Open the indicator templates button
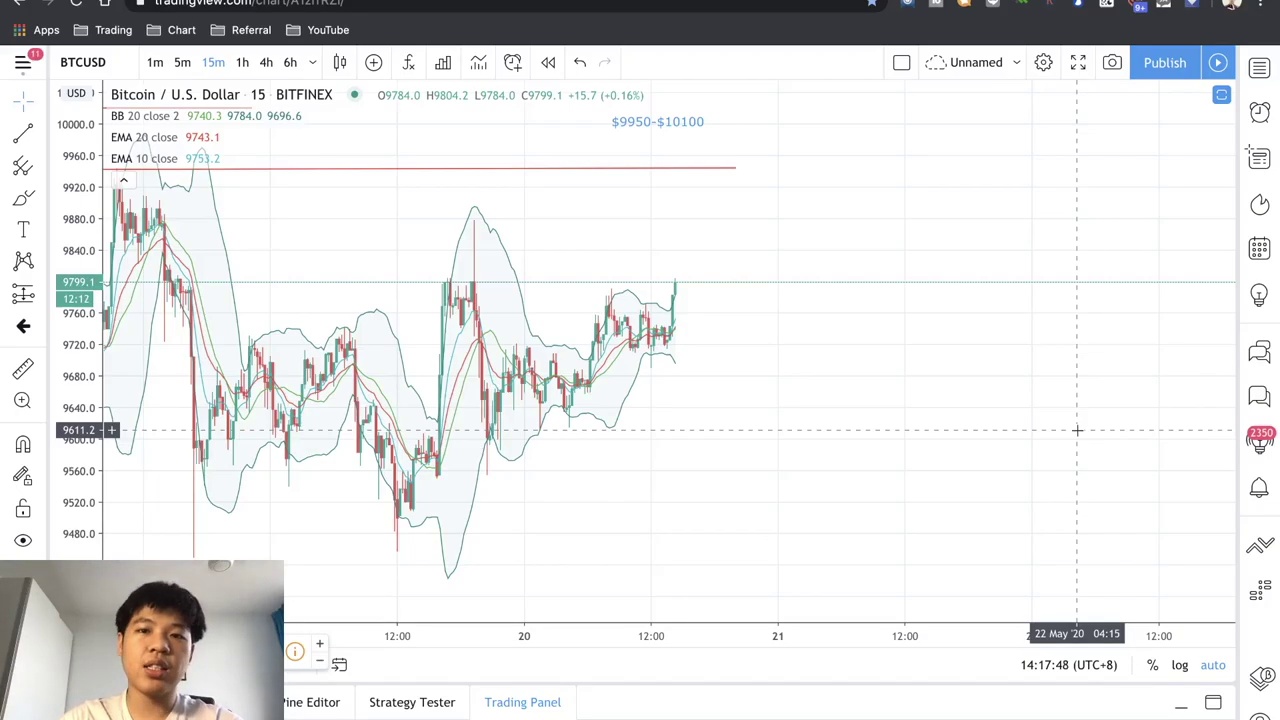 [478, 63]
